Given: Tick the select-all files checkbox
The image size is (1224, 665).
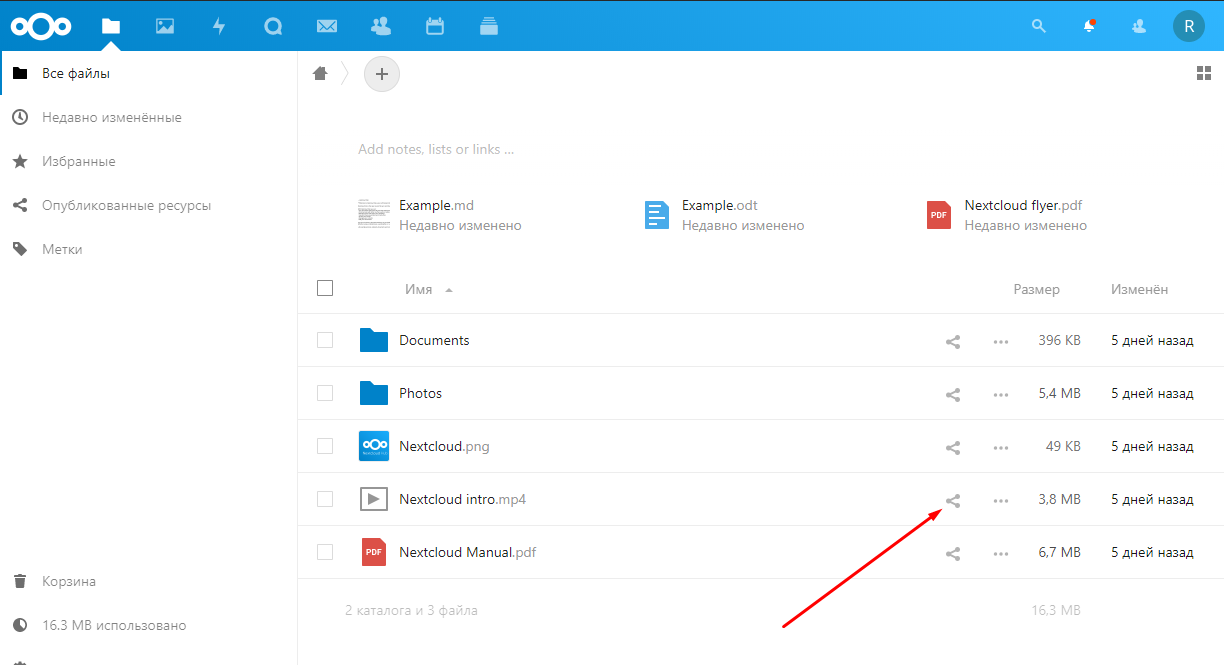Looking at the screenshot, I should click(x=324, y=288).
